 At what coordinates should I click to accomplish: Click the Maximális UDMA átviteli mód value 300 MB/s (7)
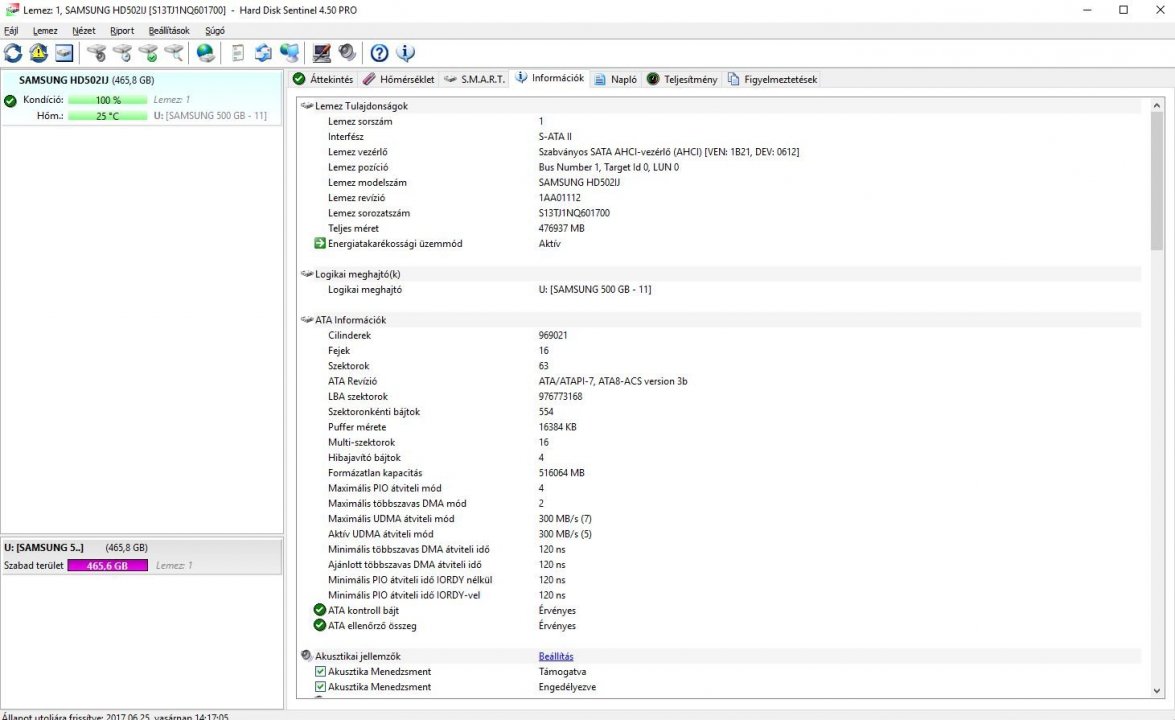[565, 518]
